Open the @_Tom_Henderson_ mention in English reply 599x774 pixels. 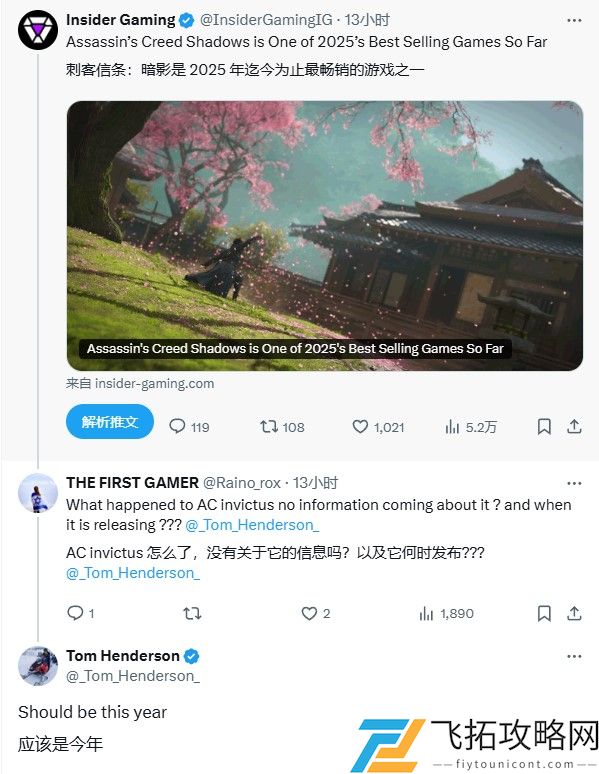click(252, 525)
